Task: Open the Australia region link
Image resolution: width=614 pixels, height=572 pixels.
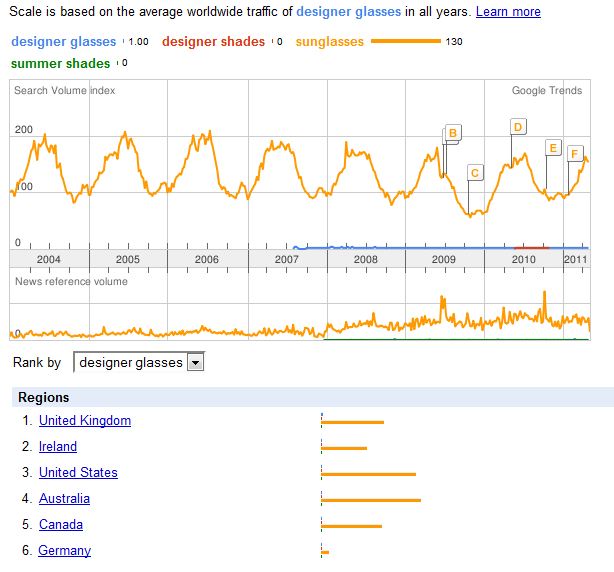Action: point(64,498)
